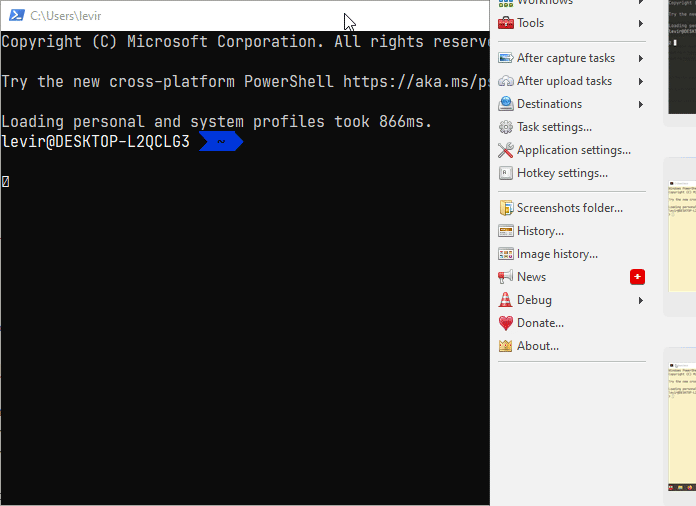Click the Debug traffic cone icon

506,300
